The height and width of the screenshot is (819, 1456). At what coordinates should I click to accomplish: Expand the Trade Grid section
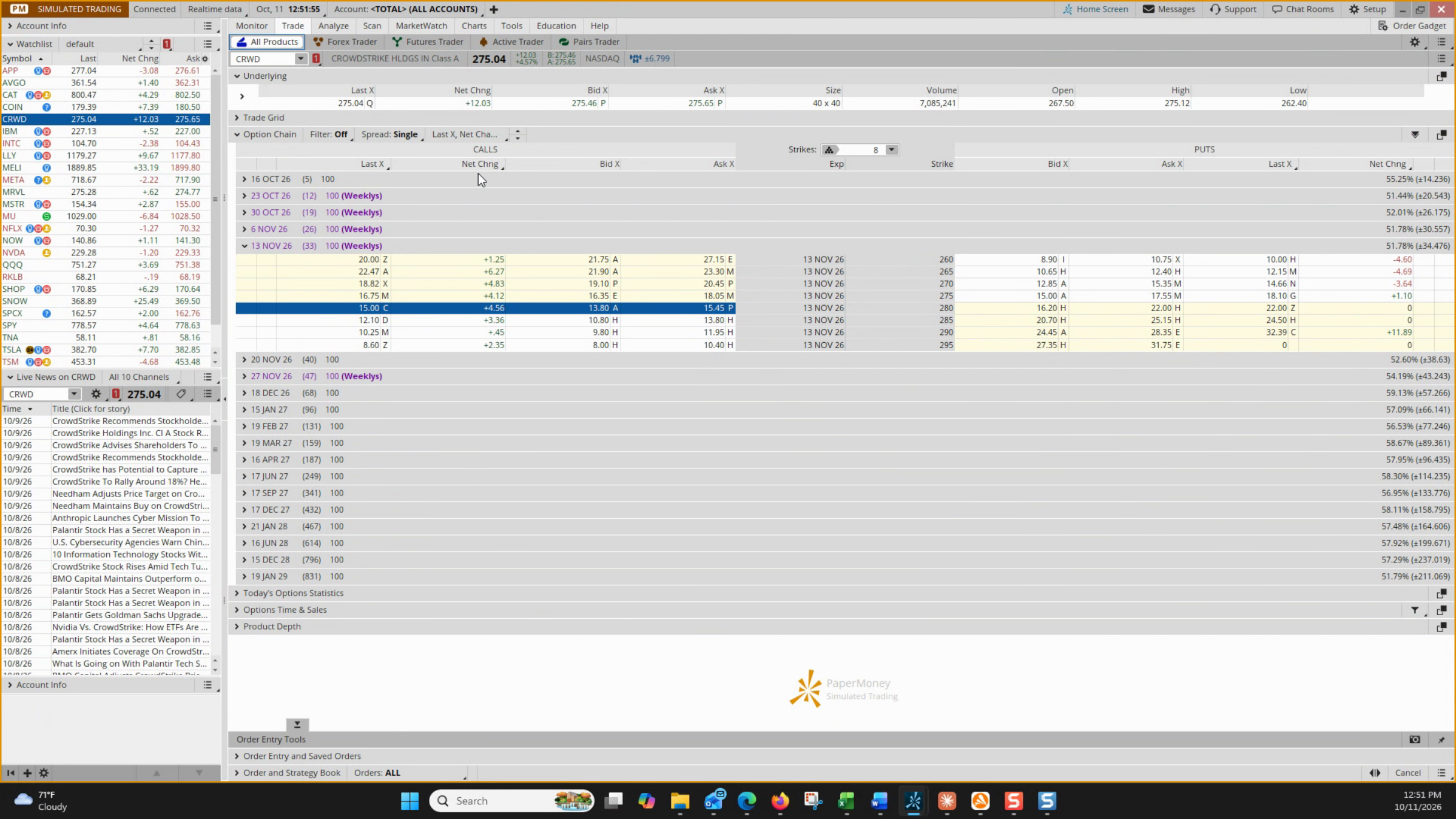(x=237, y=118)
